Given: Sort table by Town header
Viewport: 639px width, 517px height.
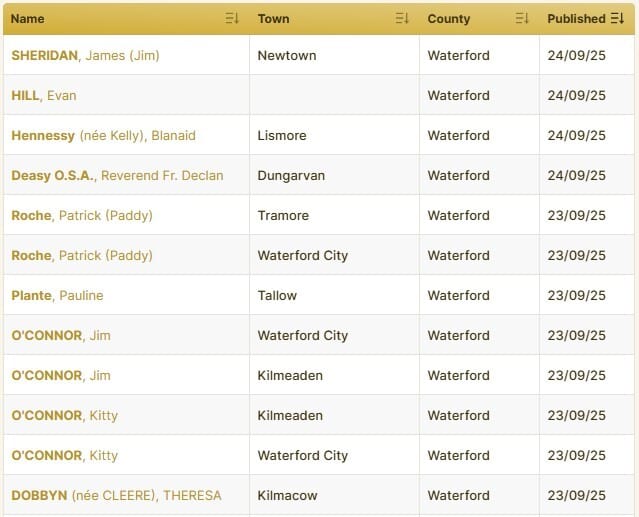Looking at the screenshot, I should (x=273, y=19).
